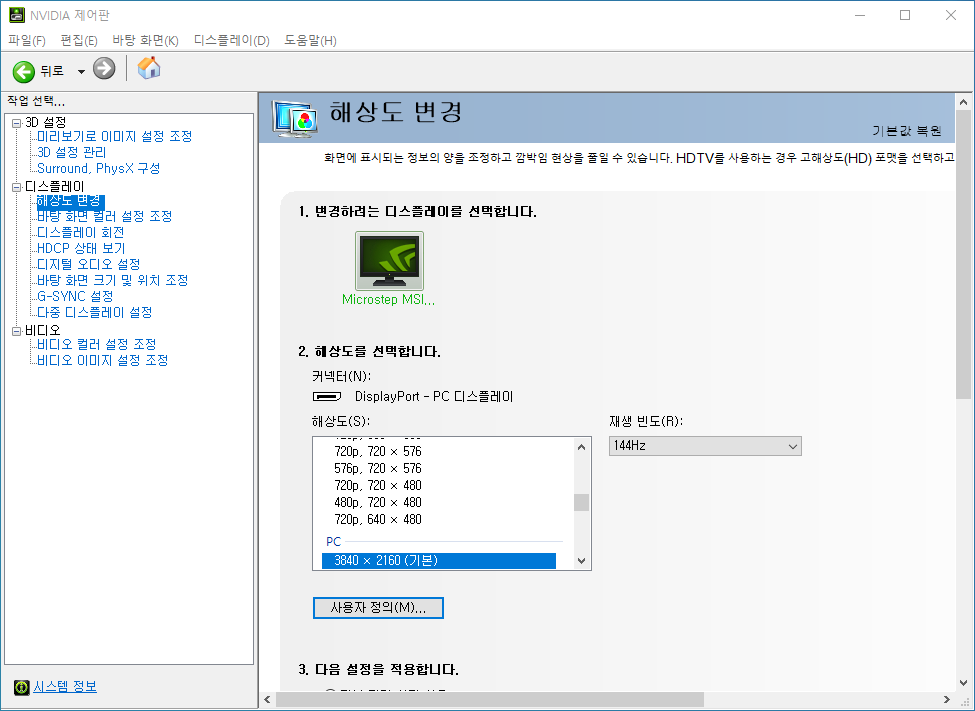Open the 디스플레이(D) menu
975x711 pixels.
click(231, 40)
